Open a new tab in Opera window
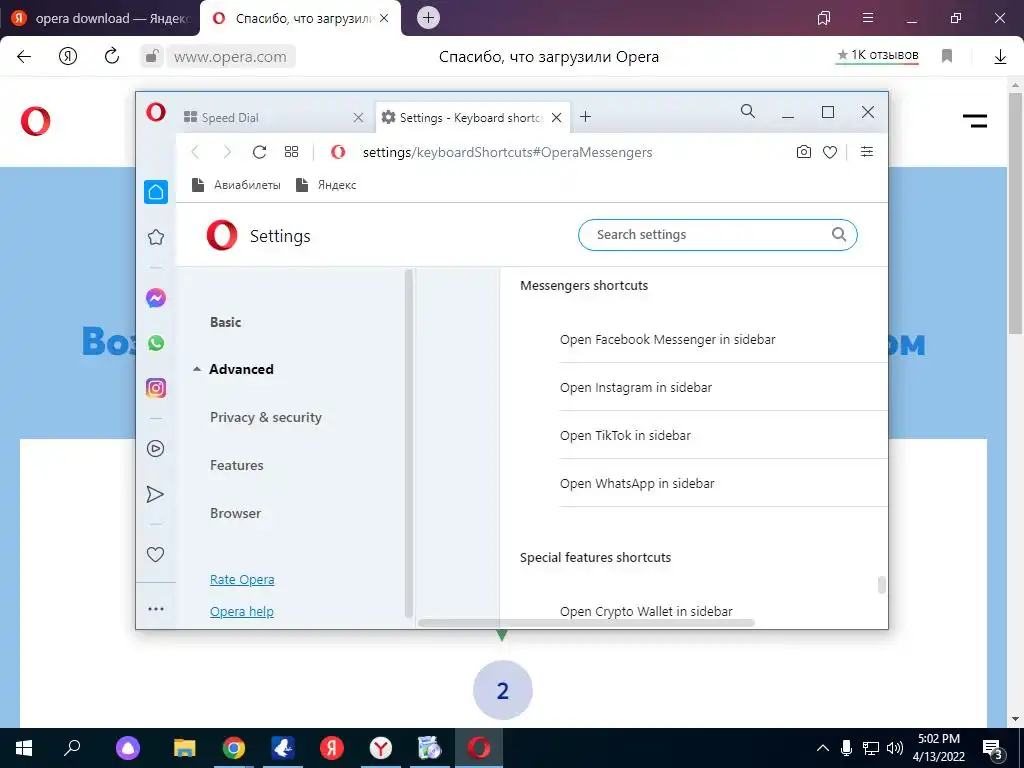Viewport: 1024px width, 768px height. click(x=586, y=117)
